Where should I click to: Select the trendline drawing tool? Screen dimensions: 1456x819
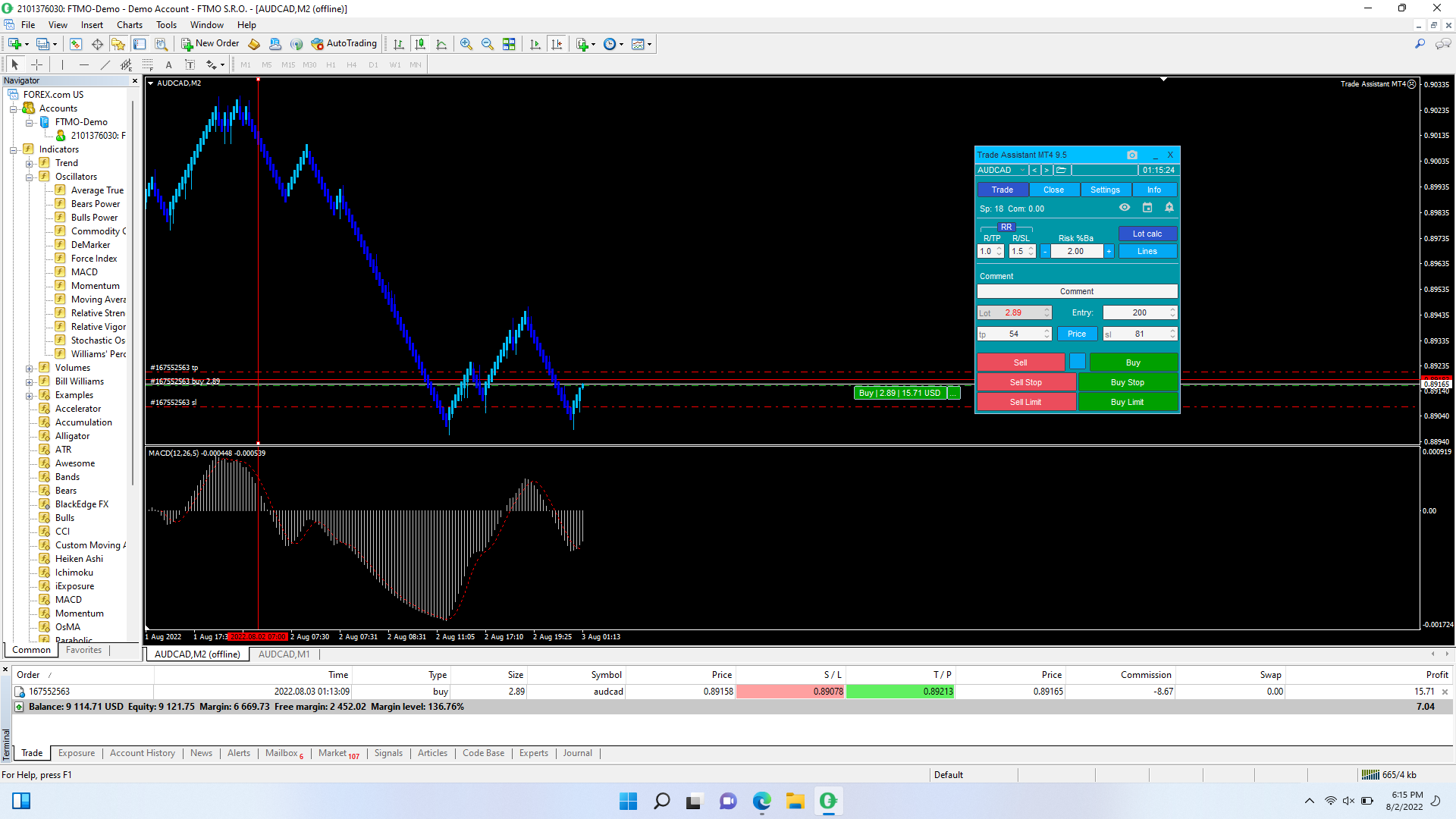click(105, 64)
